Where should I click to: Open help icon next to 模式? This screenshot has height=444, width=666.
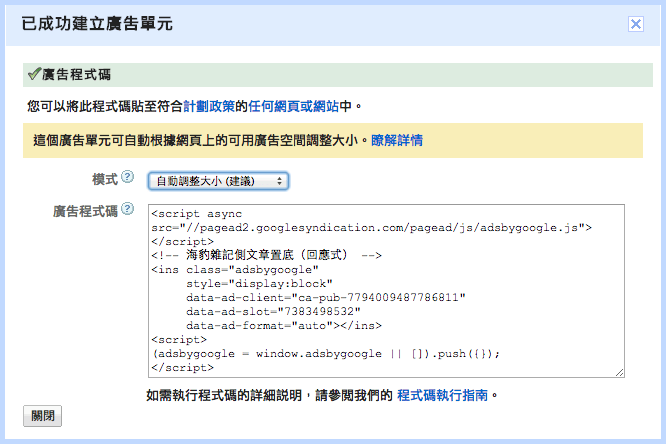[127, 176]
